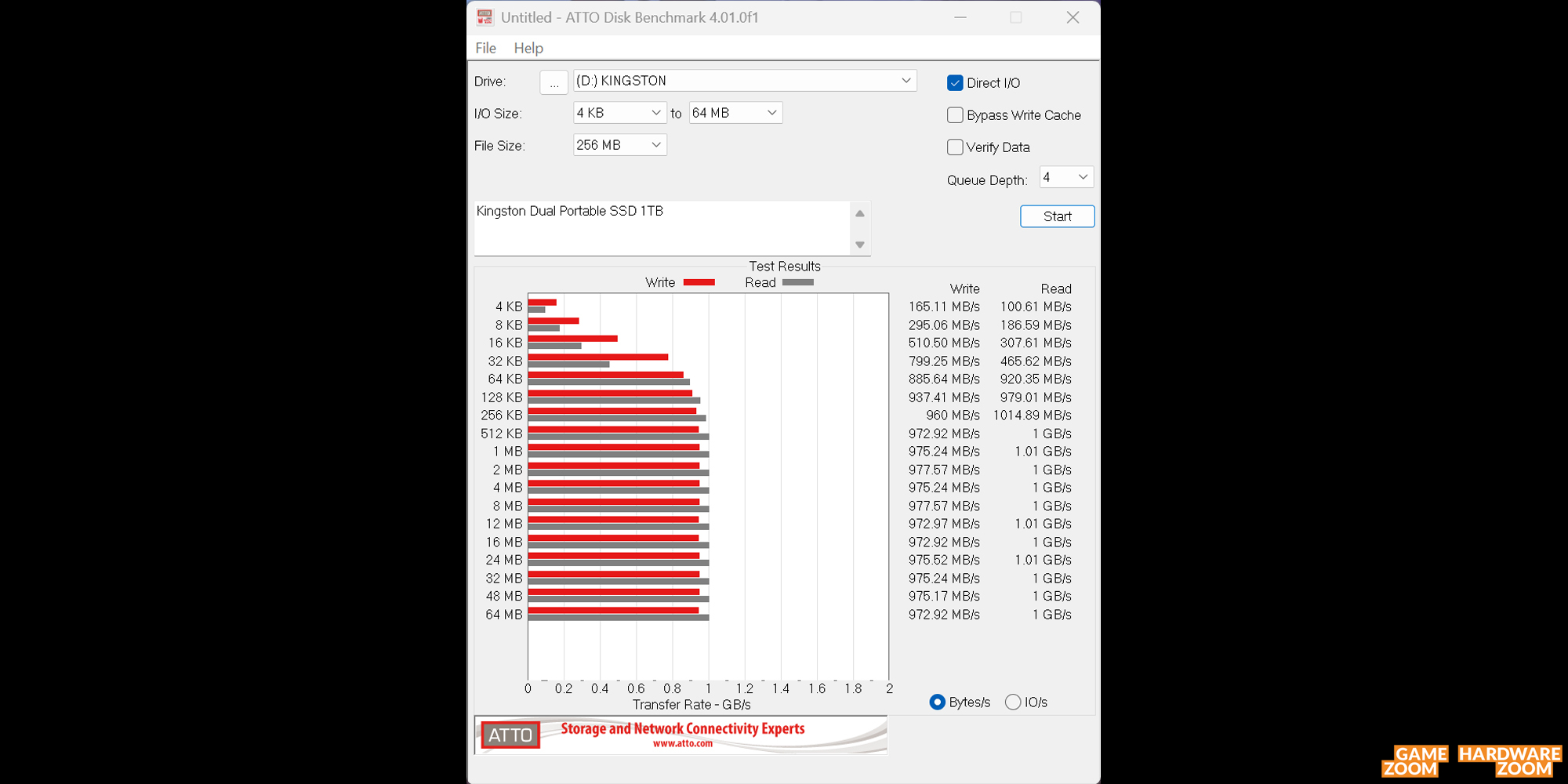This screenshot has height=784, width=1568.
Task: Click the Hardware Zoom watermark logo
Action: tap(1510, 761)
